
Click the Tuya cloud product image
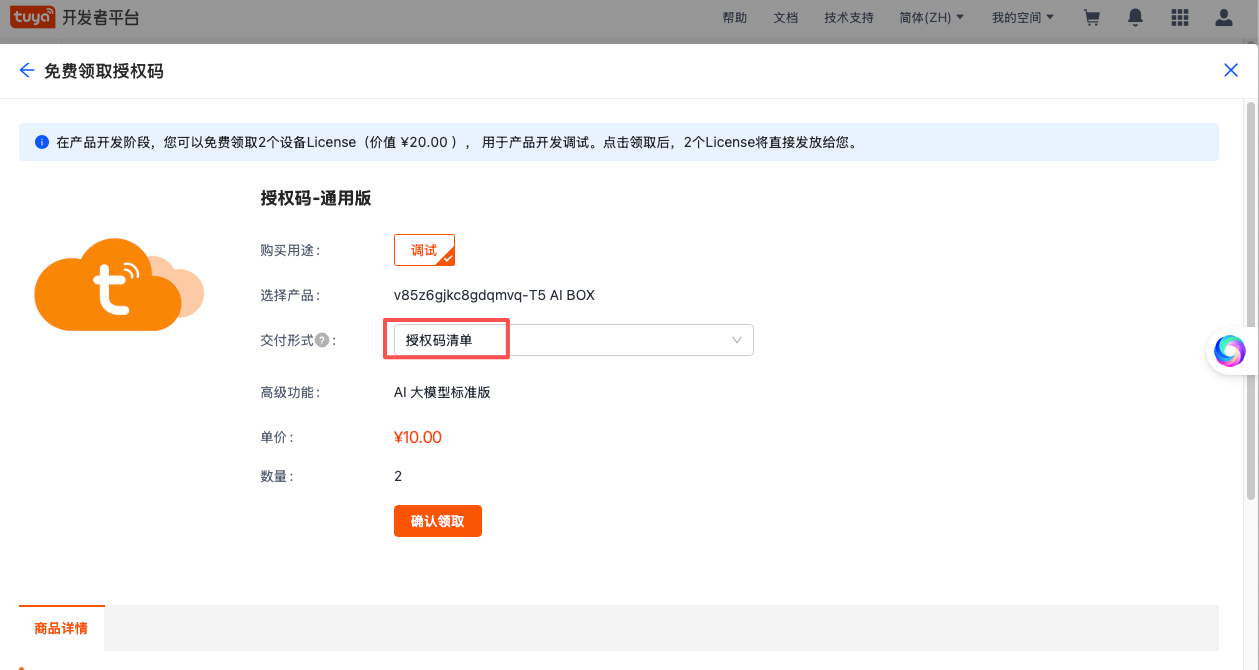[x=118, y=285]
